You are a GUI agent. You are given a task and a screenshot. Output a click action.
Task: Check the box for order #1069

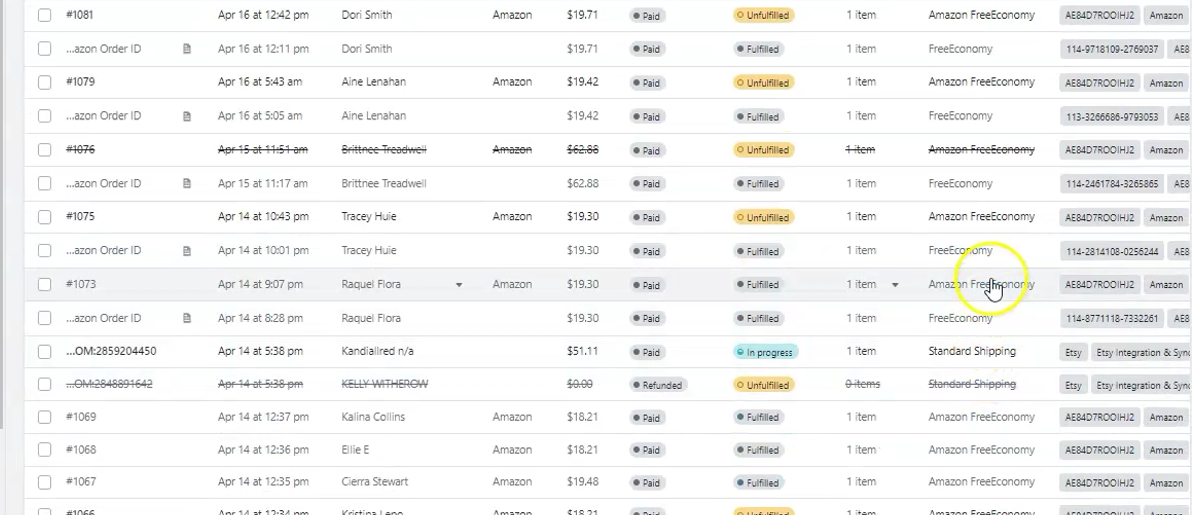coord(45,417)
